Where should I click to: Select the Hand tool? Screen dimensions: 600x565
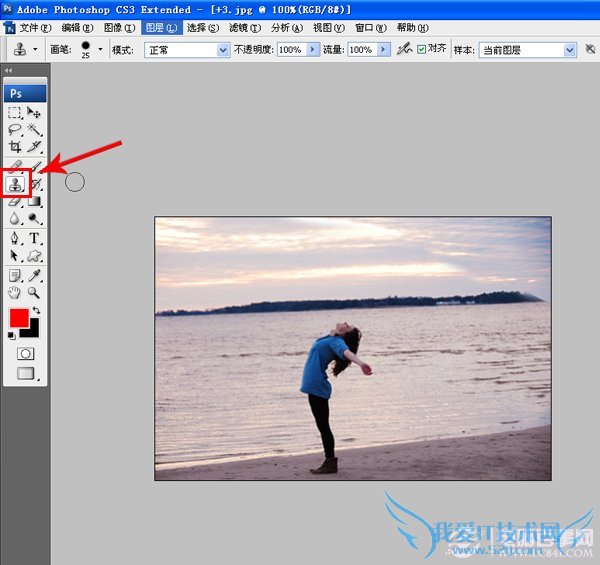(15, 293)
